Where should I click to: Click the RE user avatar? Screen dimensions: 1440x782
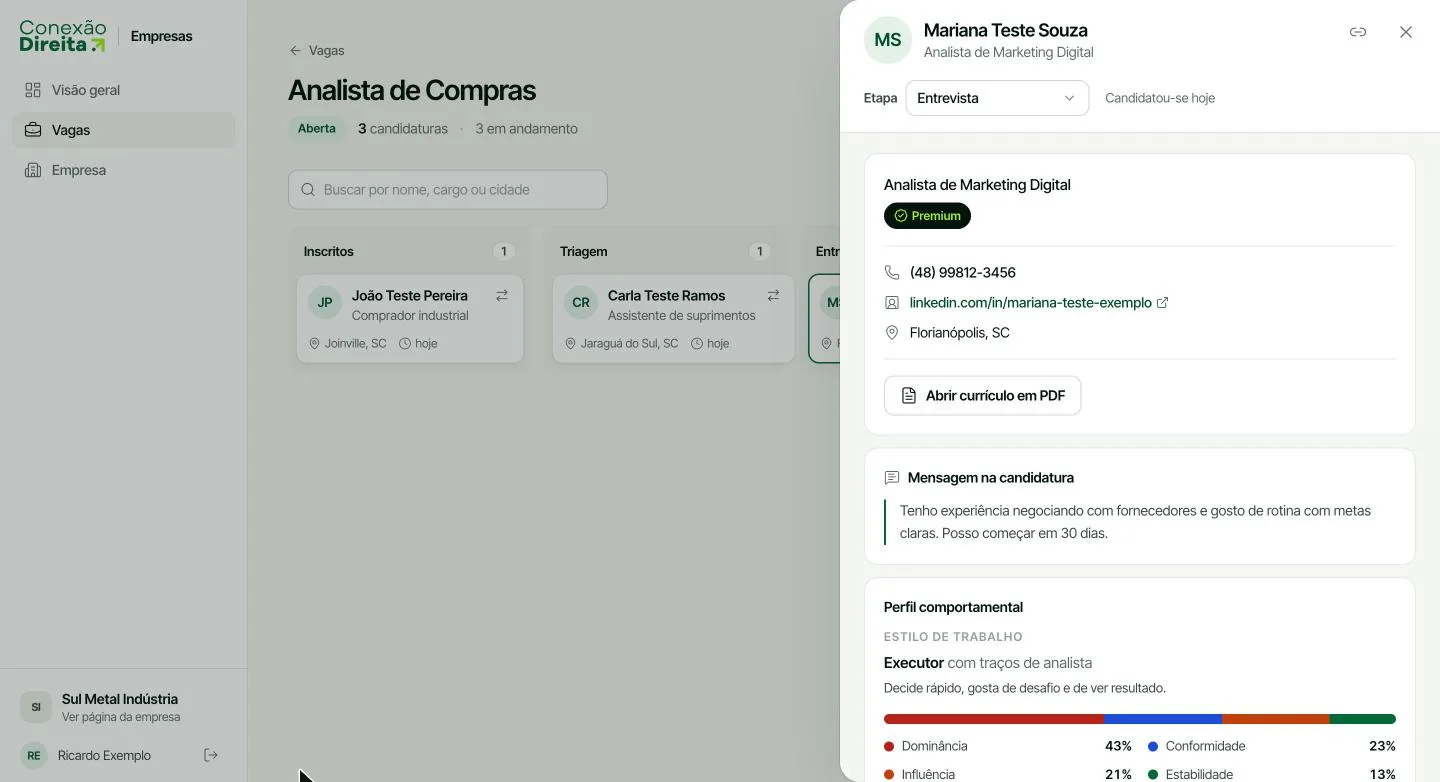[x=34, y=755]
